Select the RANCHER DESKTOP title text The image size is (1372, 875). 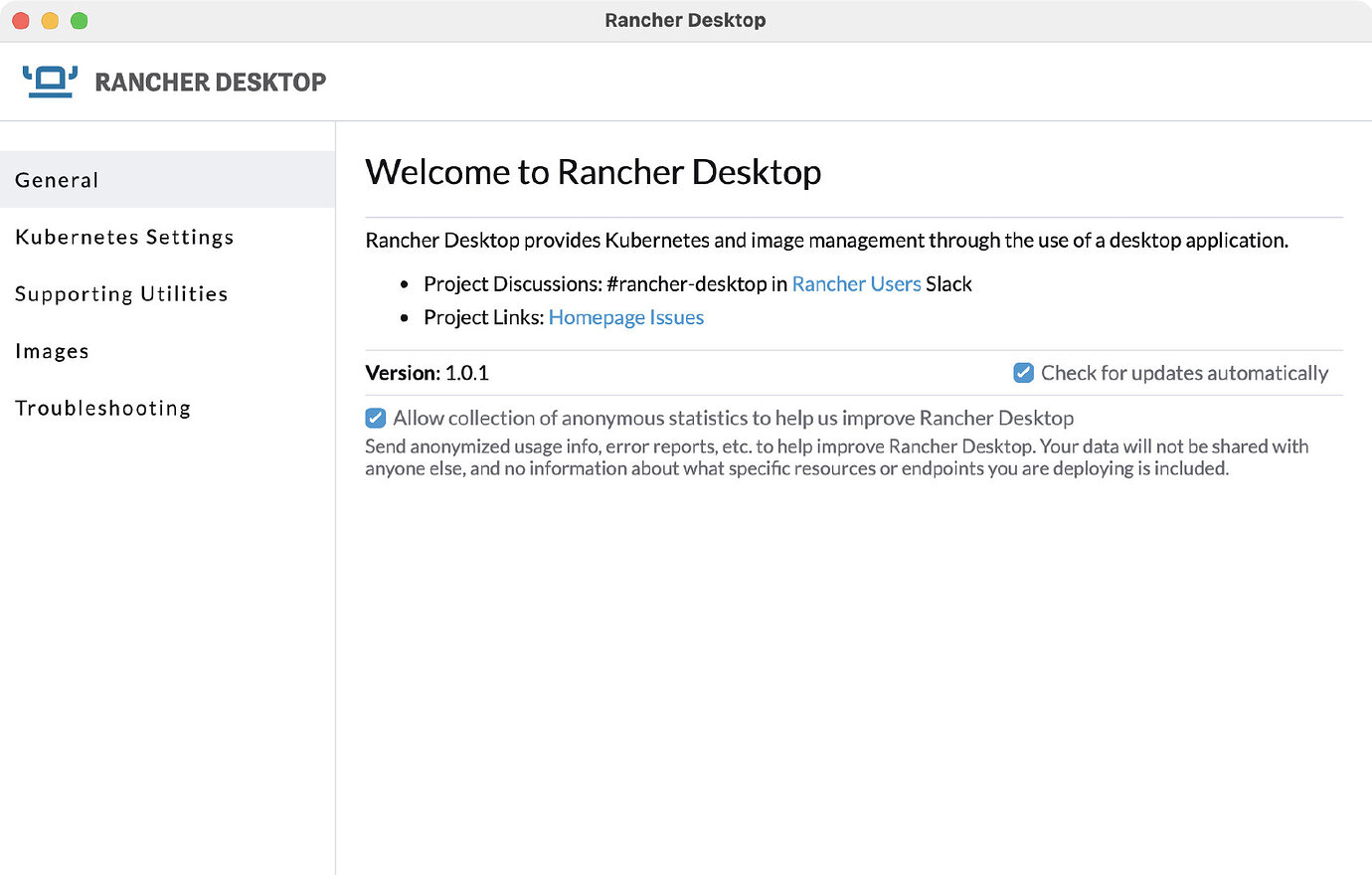coord(209,82)
